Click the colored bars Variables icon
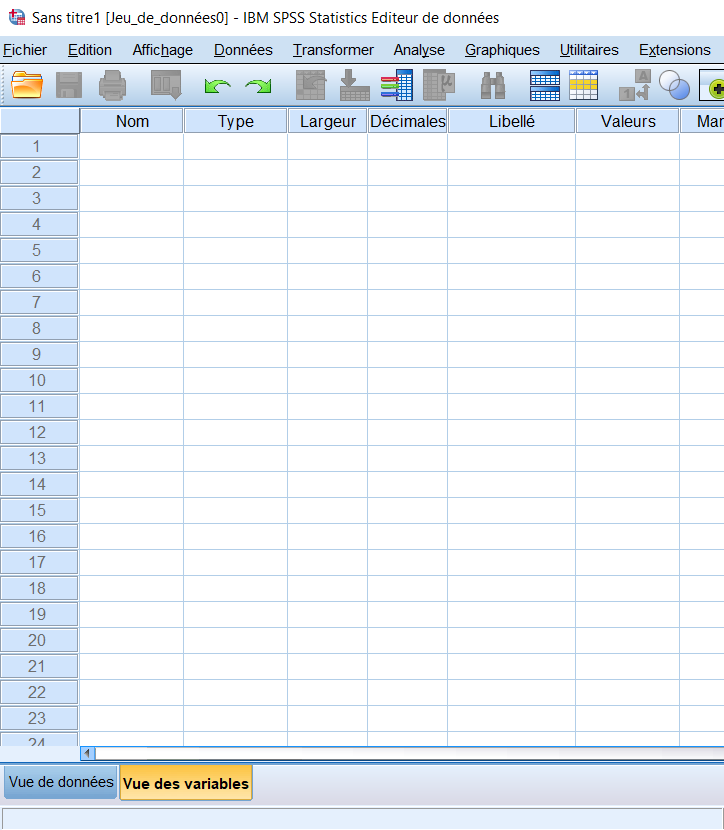This screenshot has width=724, height=830. 396,85
